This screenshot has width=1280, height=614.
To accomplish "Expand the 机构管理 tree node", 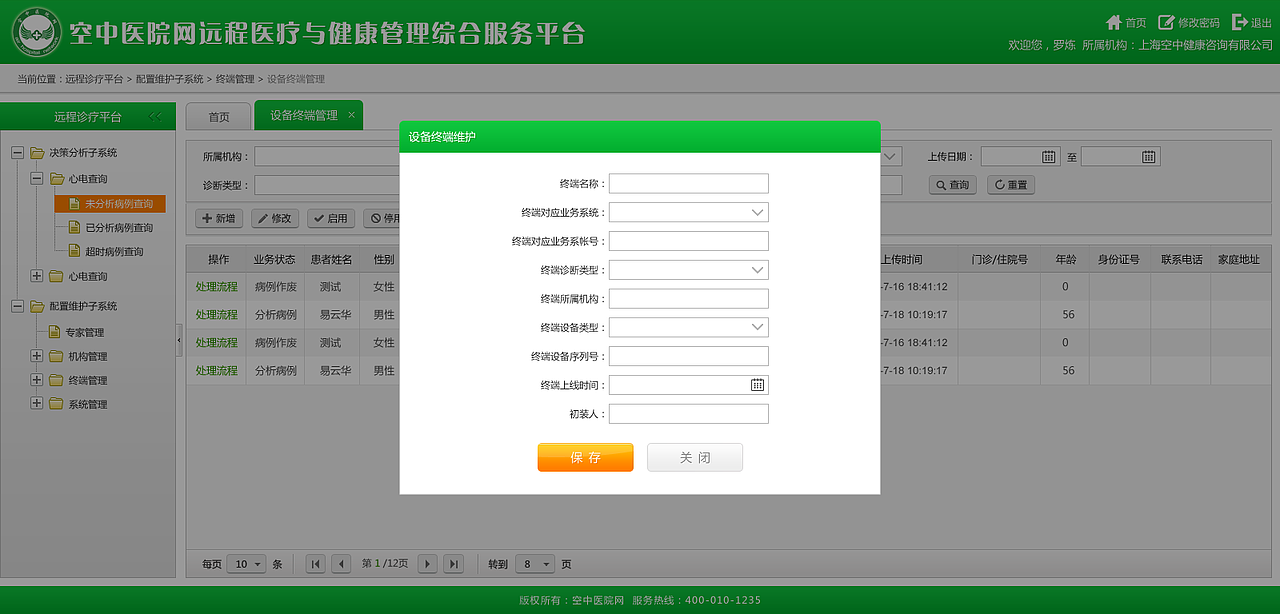I will point(37,356).
